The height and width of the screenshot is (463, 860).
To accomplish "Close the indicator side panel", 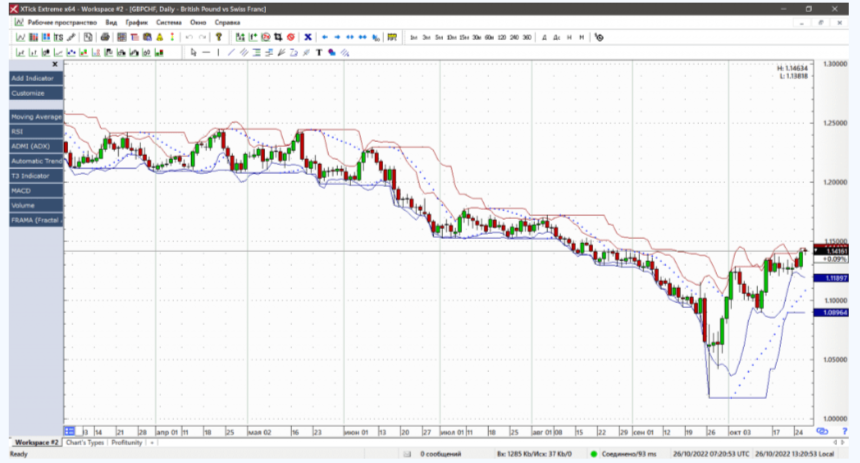I will pyautogui.click(x=55, y=64).
